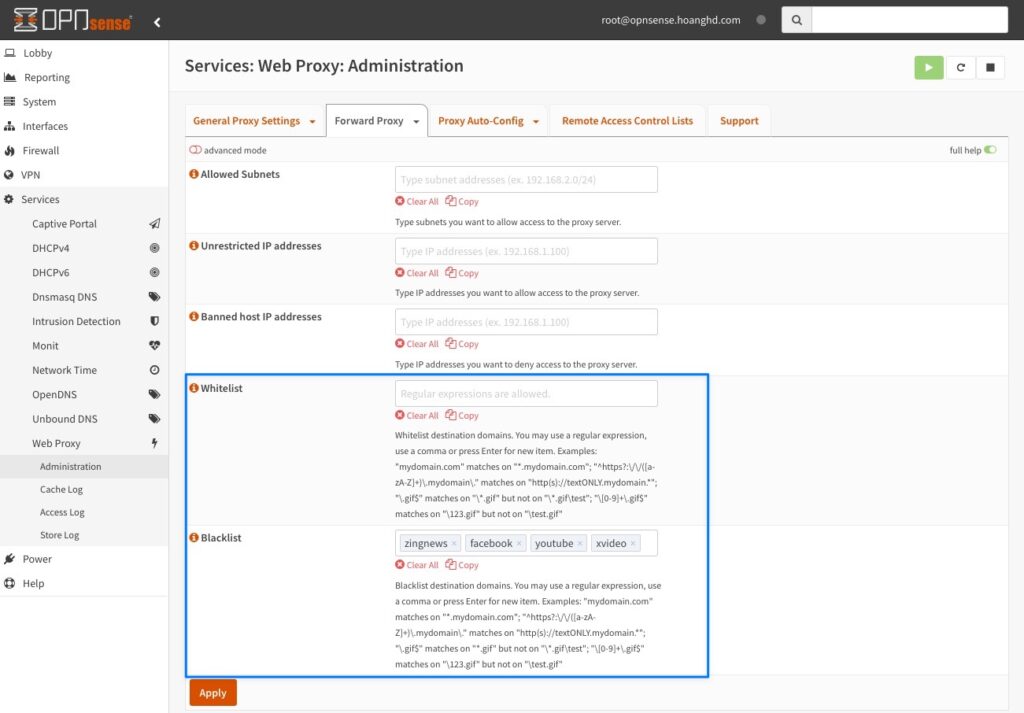Click the DHCPv6 status icon

pyautogui.click(x=154, y=272)
